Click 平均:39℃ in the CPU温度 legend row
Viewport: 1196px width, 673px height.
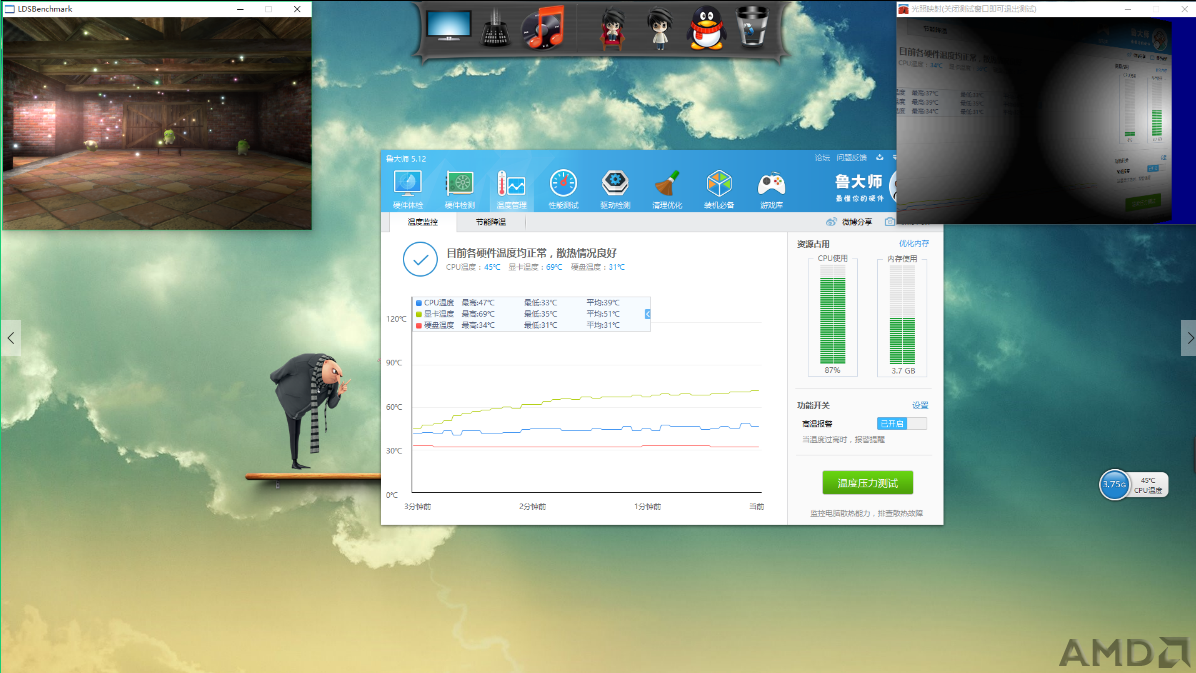(603, 303)
